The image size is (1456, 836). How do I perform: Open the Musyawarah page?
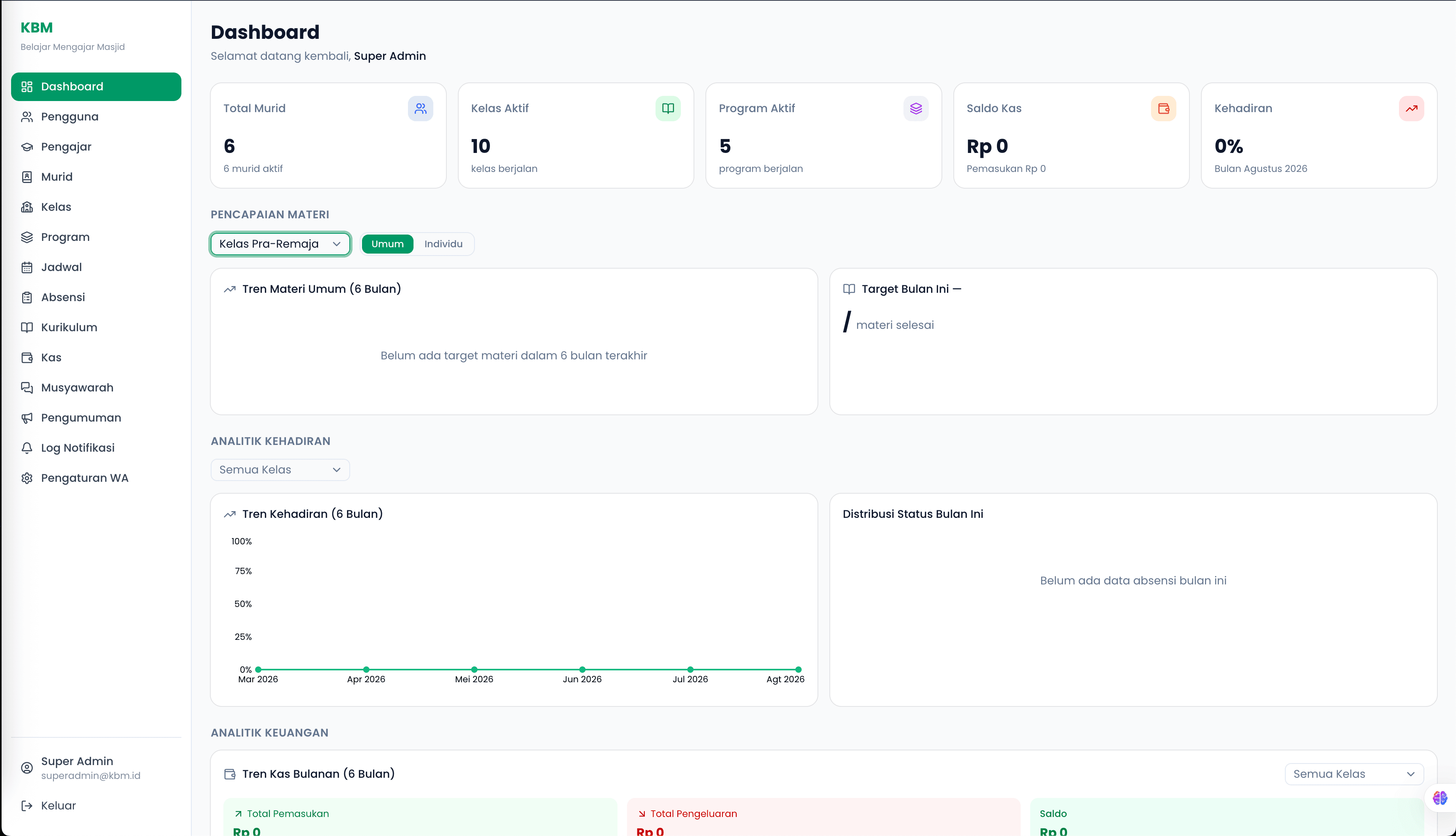pos(96,387)
